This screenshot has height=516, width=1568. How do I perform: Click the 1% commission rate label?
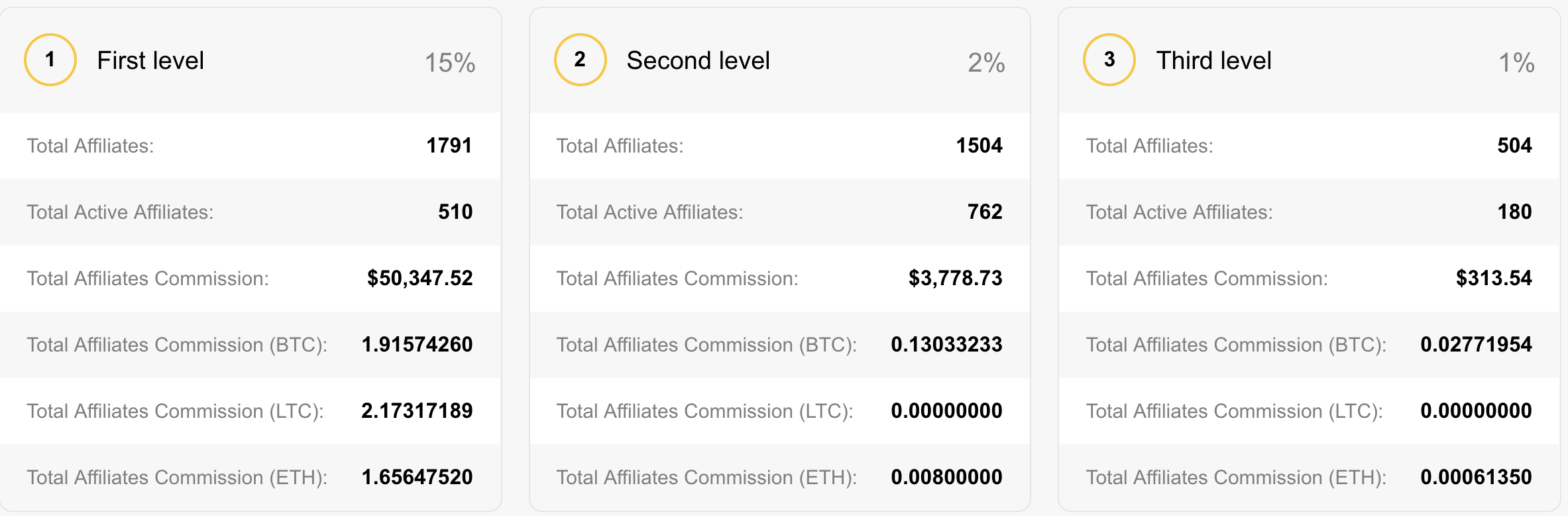pos(1516,63)
